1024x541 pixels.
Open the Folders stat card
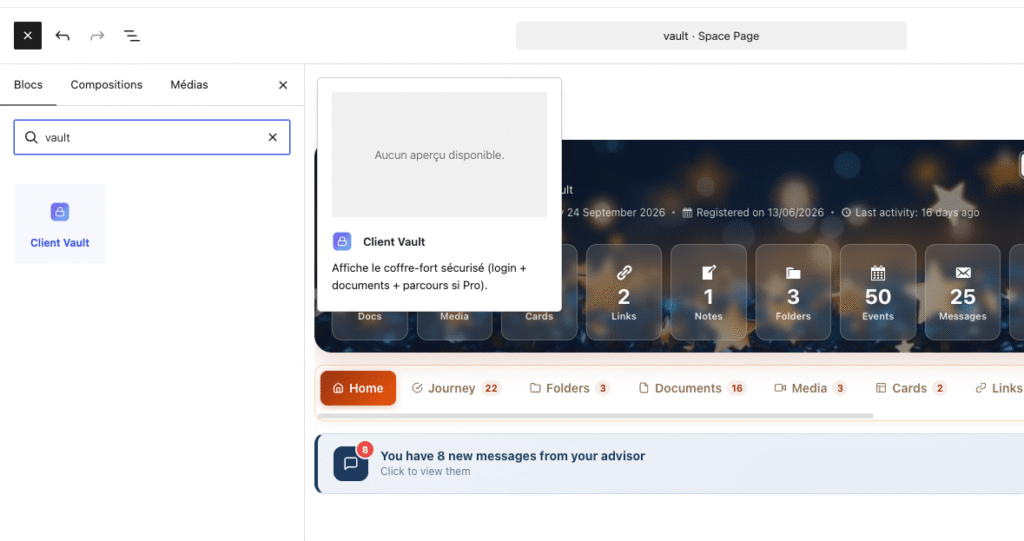pyautogui.click(x=793, y=292)
